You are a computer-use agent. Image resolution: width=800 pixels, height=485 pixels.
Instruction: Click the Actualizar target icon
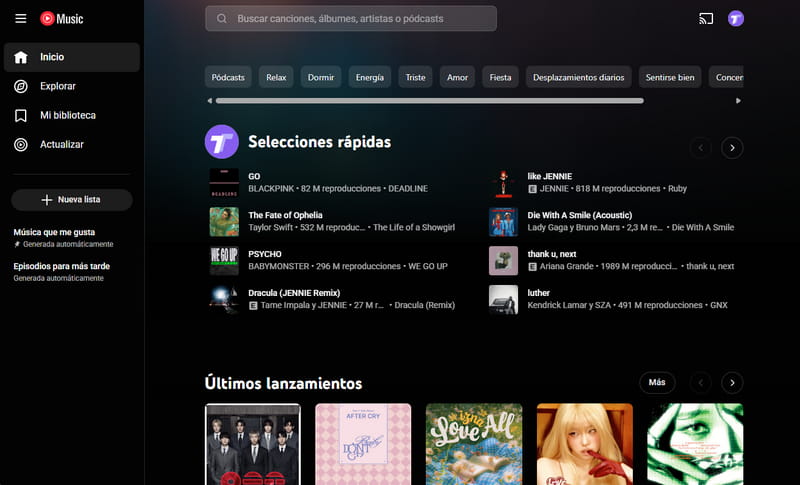tap(20, 144)
